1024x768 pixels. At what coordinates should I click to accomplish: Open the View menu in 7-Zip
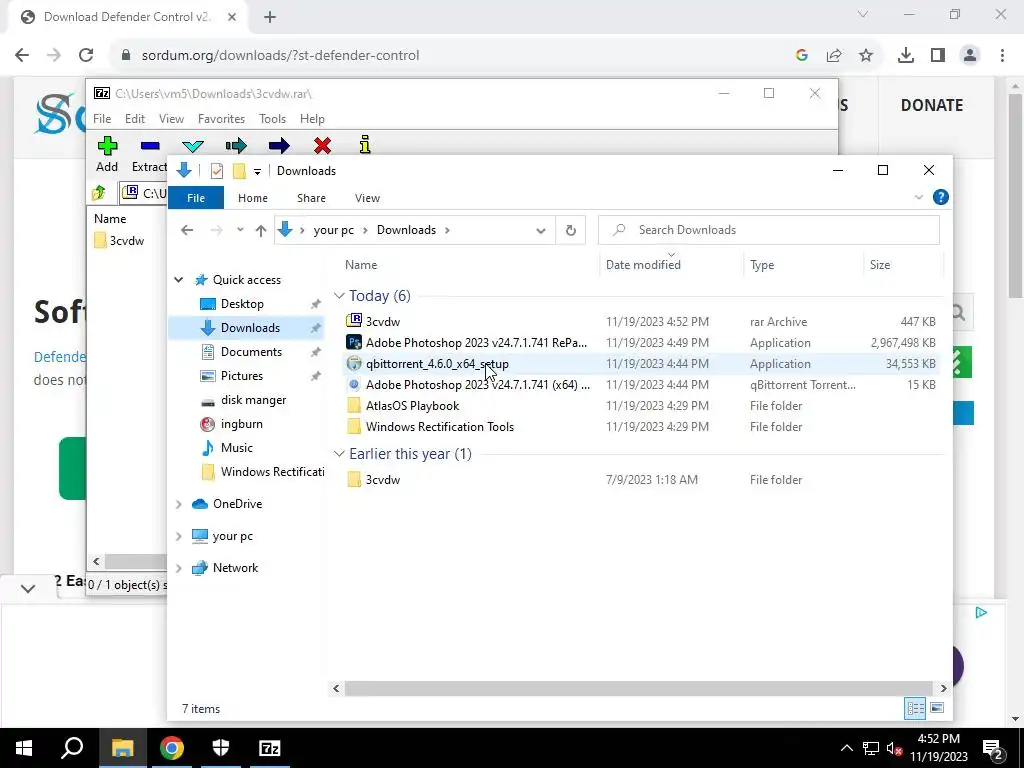pos(171,119)
